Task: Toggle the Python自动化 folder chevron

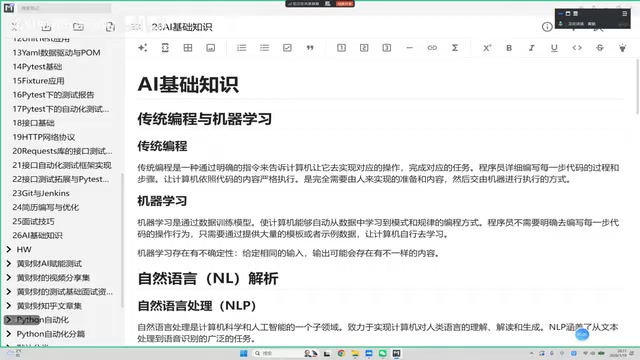Action: click(9, 320)
